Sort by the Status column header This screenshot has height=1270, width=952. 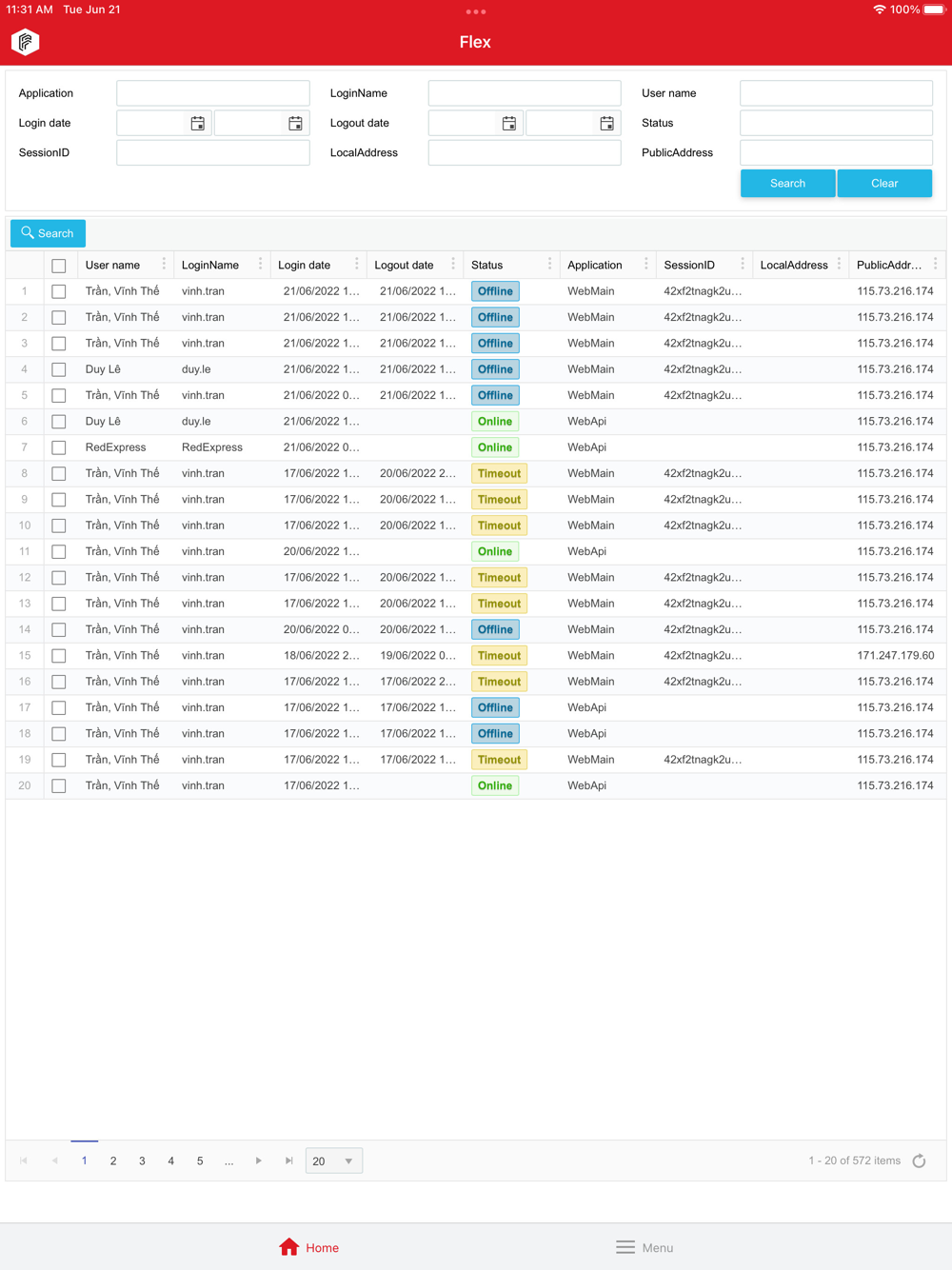tap(486, 265)
